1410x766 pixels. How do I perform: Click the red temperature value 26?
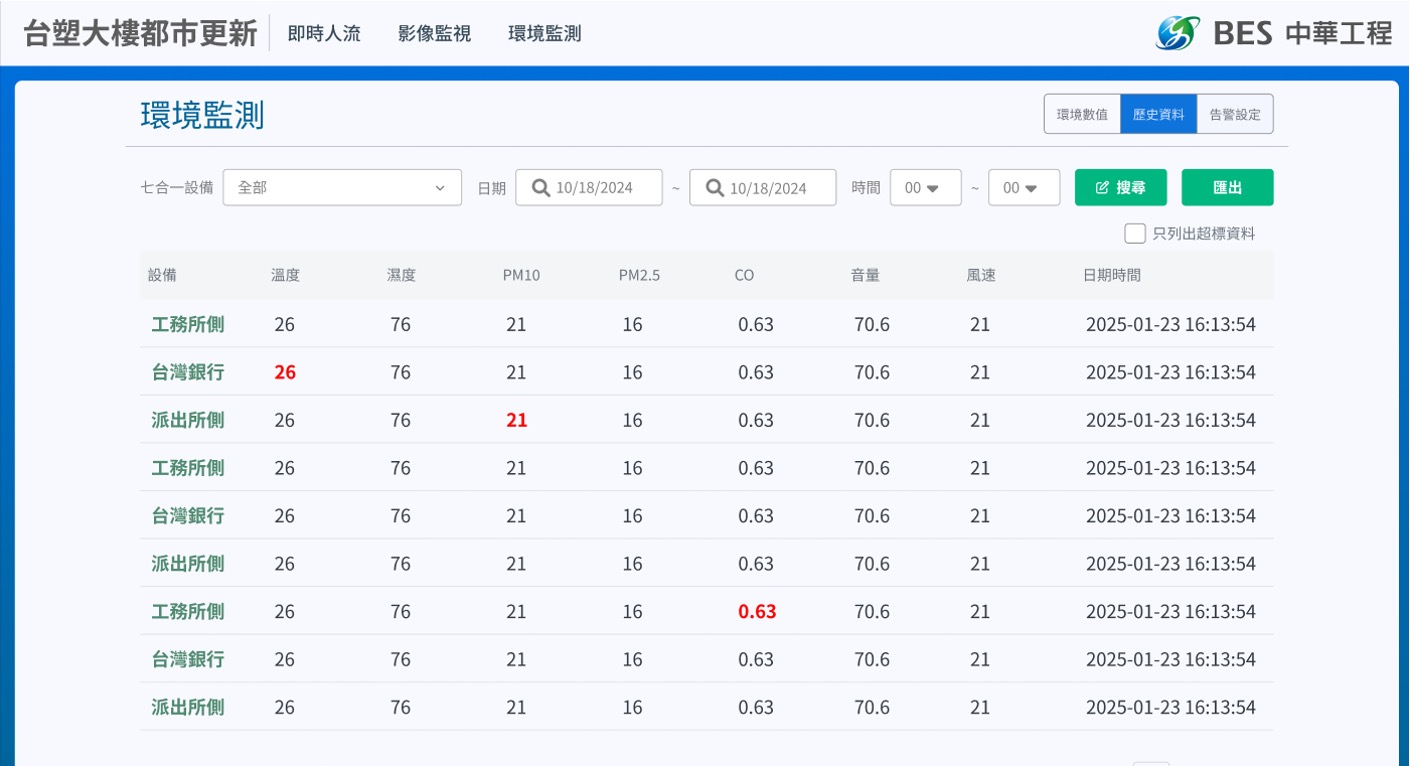point(285,372)
